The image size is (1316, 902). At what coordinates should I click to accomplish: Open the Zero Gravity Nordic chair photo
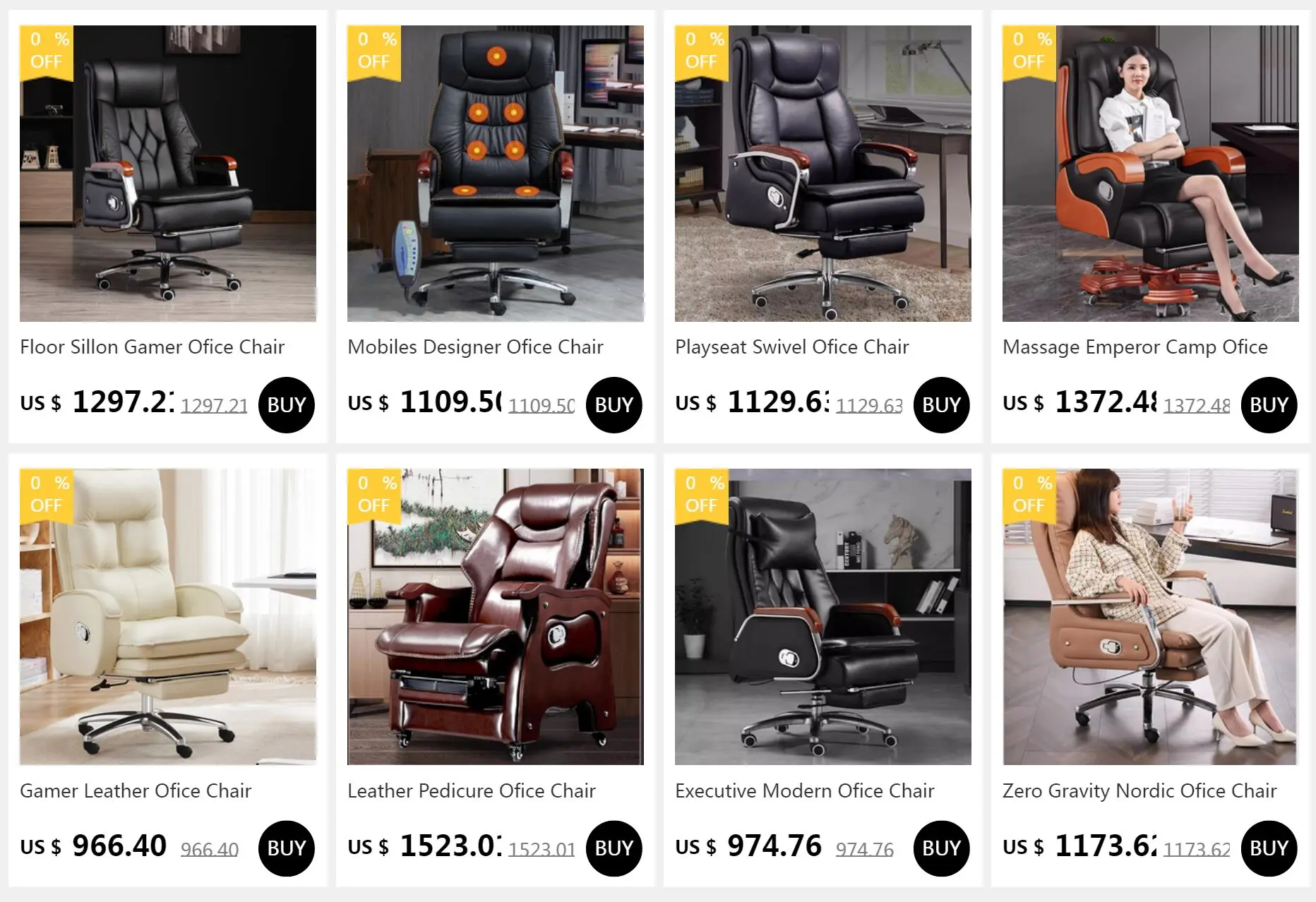[x=1151, y=617]
